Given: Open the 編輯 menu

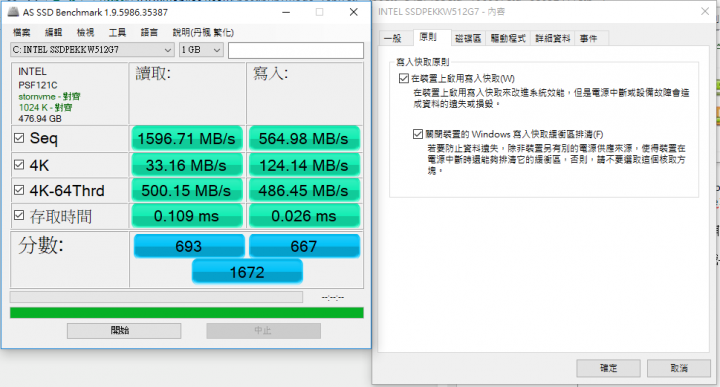Looking at the screenshot, I should point(53,32).
